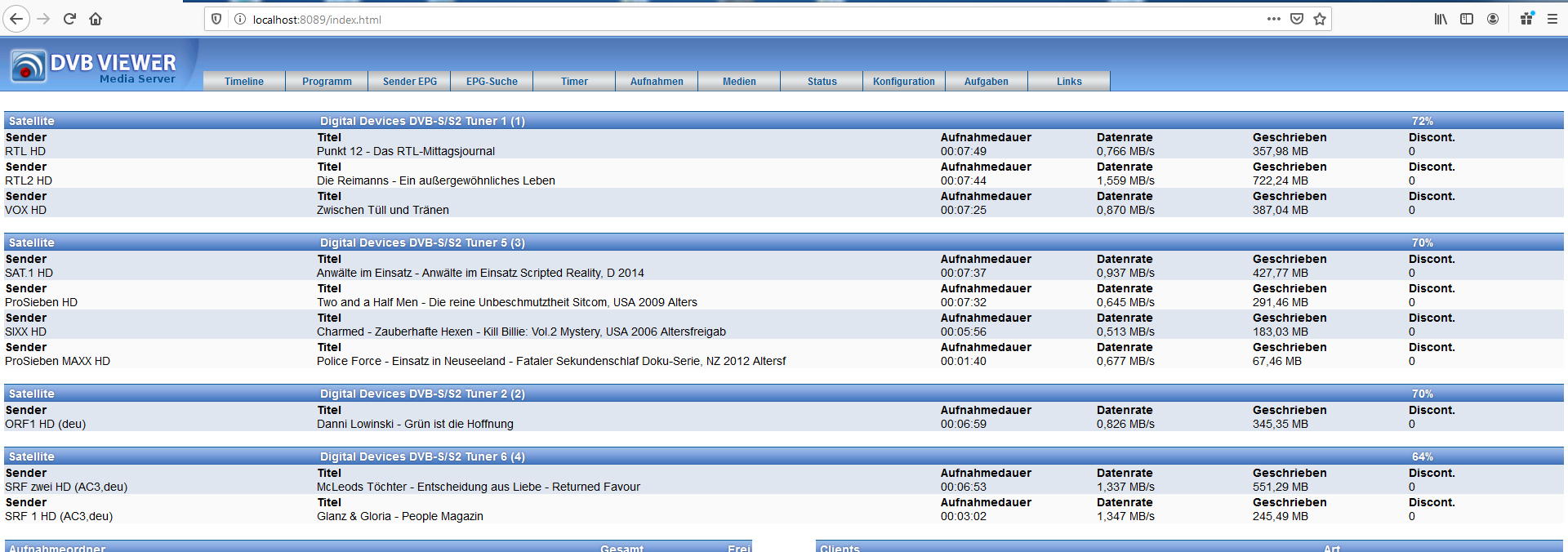
Task: Open the Aufgaben tab
Action: click(987, 81)
